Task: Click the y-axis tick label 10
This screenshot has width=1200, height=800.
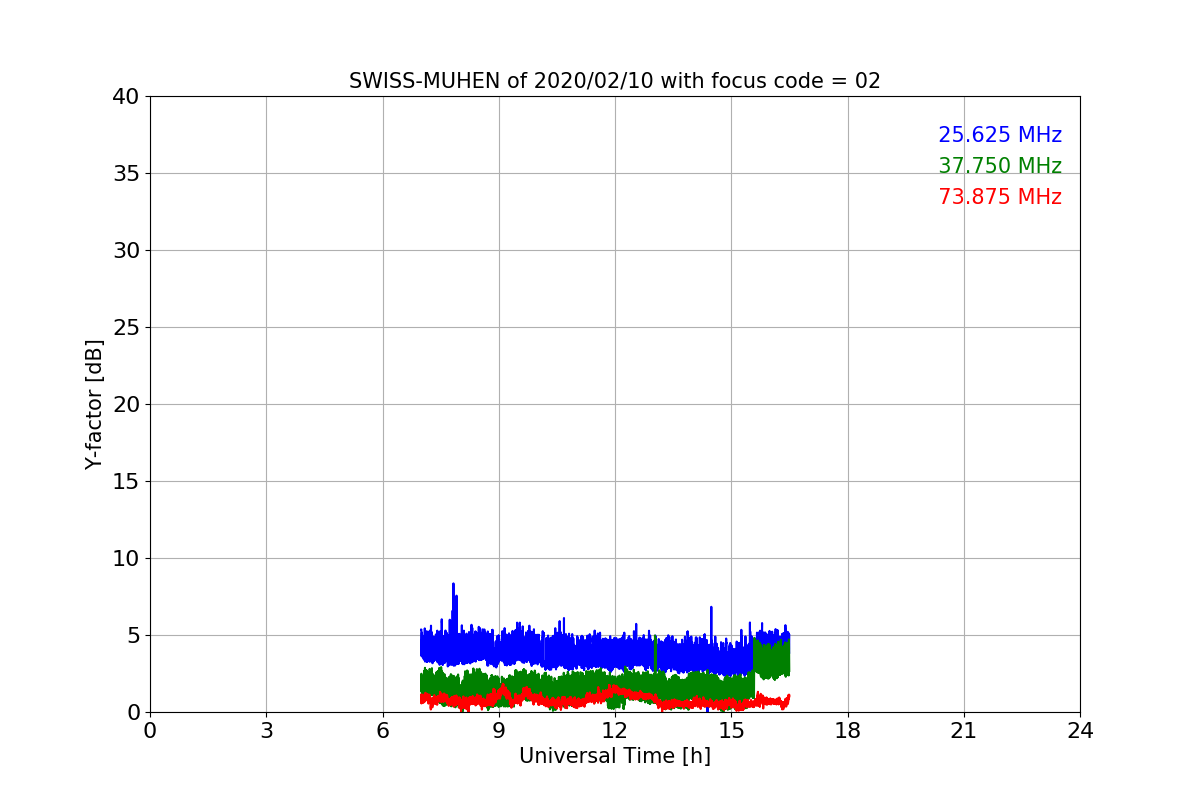Action: pos(126,559)
